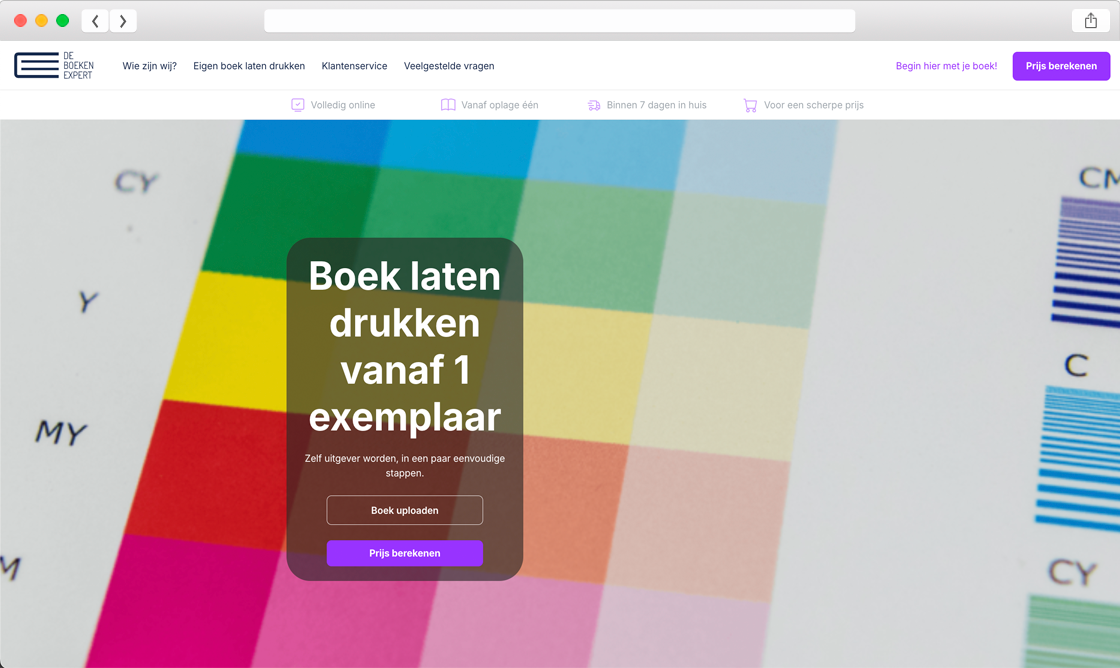Focus the browser address bar
Image resolution: width=1120 pixels, height=668 pixels.
[x=559, y=21]
